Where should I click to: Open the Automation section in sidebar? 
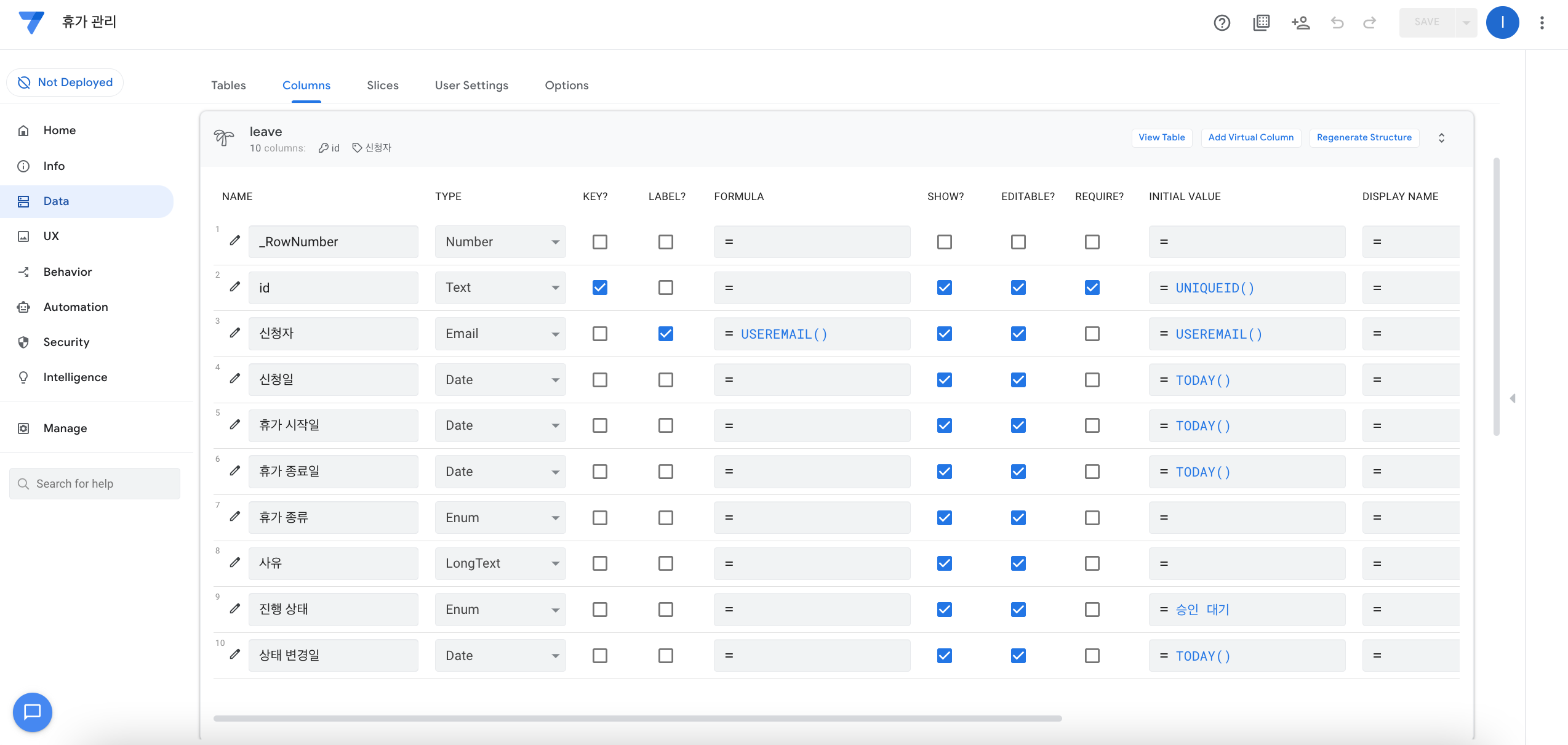75,307
